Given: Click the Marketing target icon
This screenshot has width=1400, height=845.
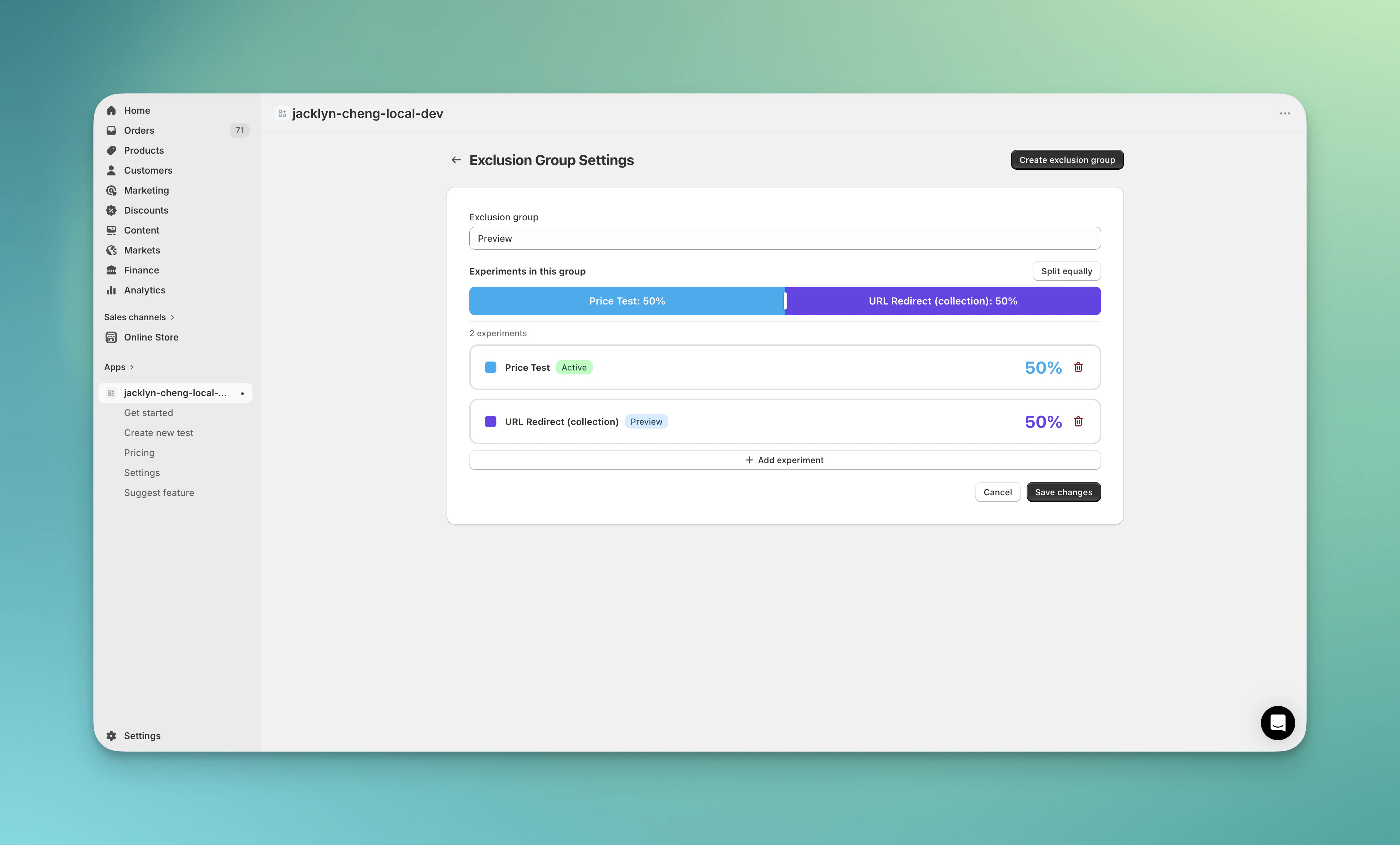Looking at the screenshot, I should [111, 190].
